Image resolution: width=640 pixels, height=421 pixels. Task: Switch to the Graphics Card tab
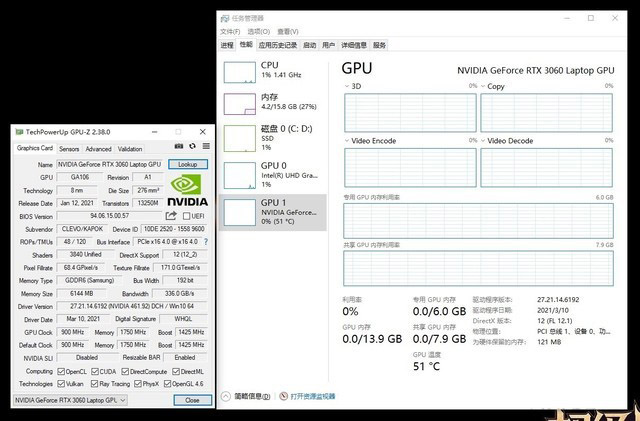tap(35, 148)
